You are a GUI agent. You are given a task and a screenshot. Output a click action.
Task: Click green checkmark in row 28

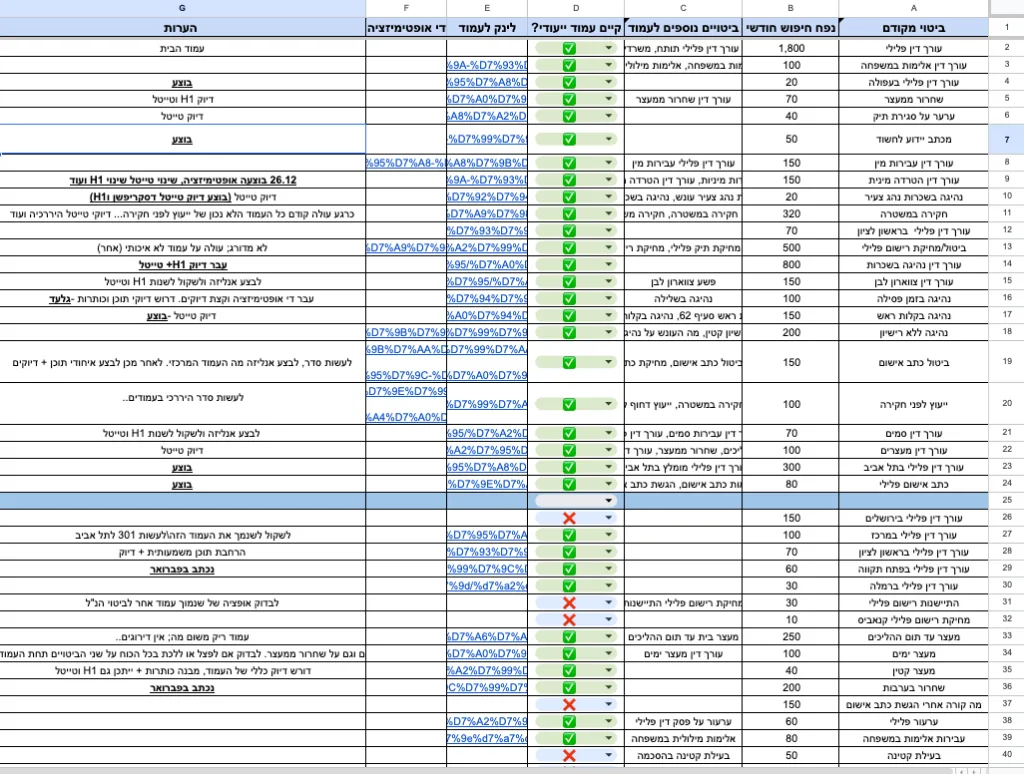[x=569, y=553]
